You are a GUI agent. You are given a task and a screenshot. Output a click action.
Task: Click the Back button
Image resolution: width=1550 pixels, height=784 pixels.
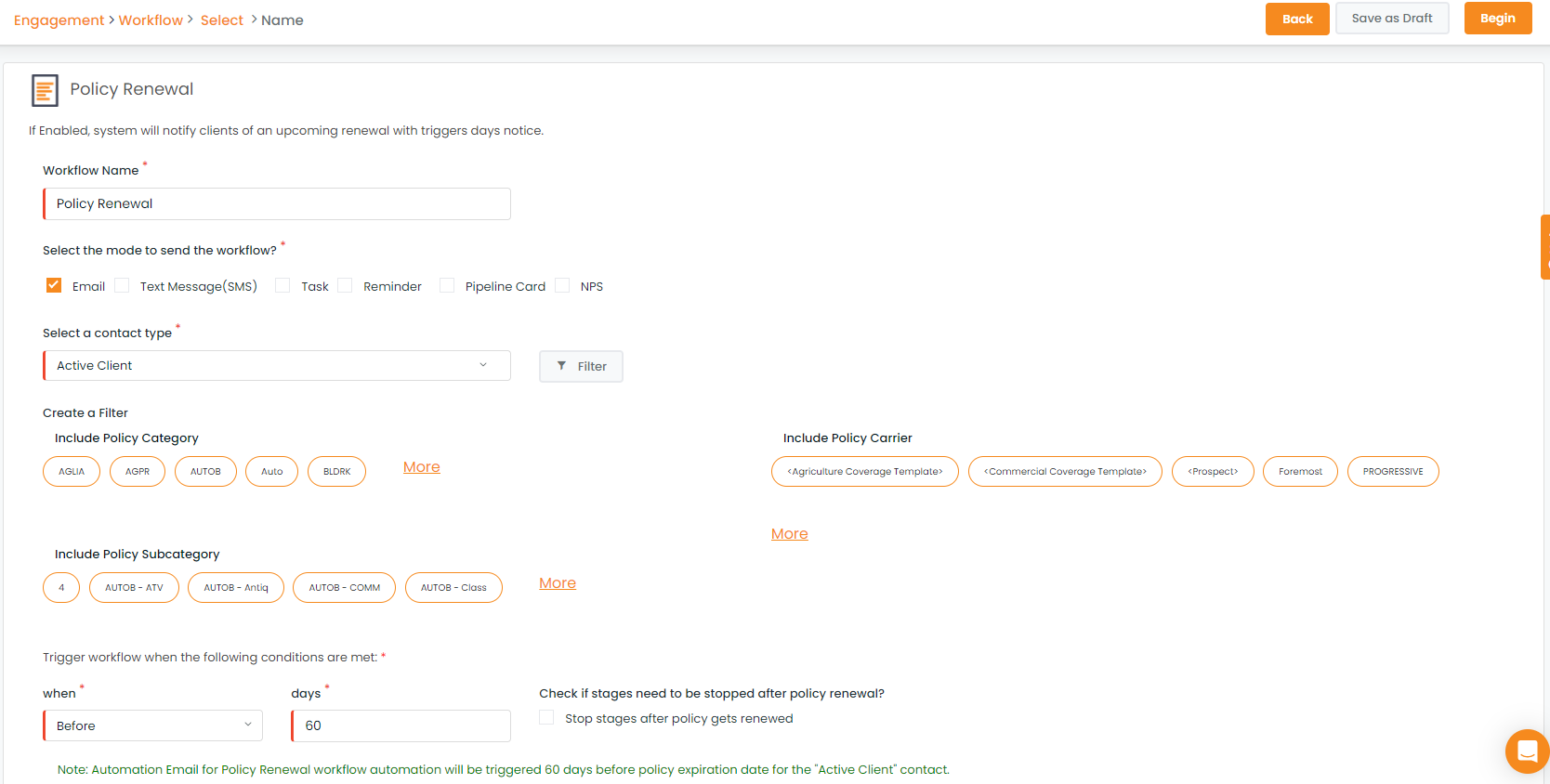pos(1297,19)
